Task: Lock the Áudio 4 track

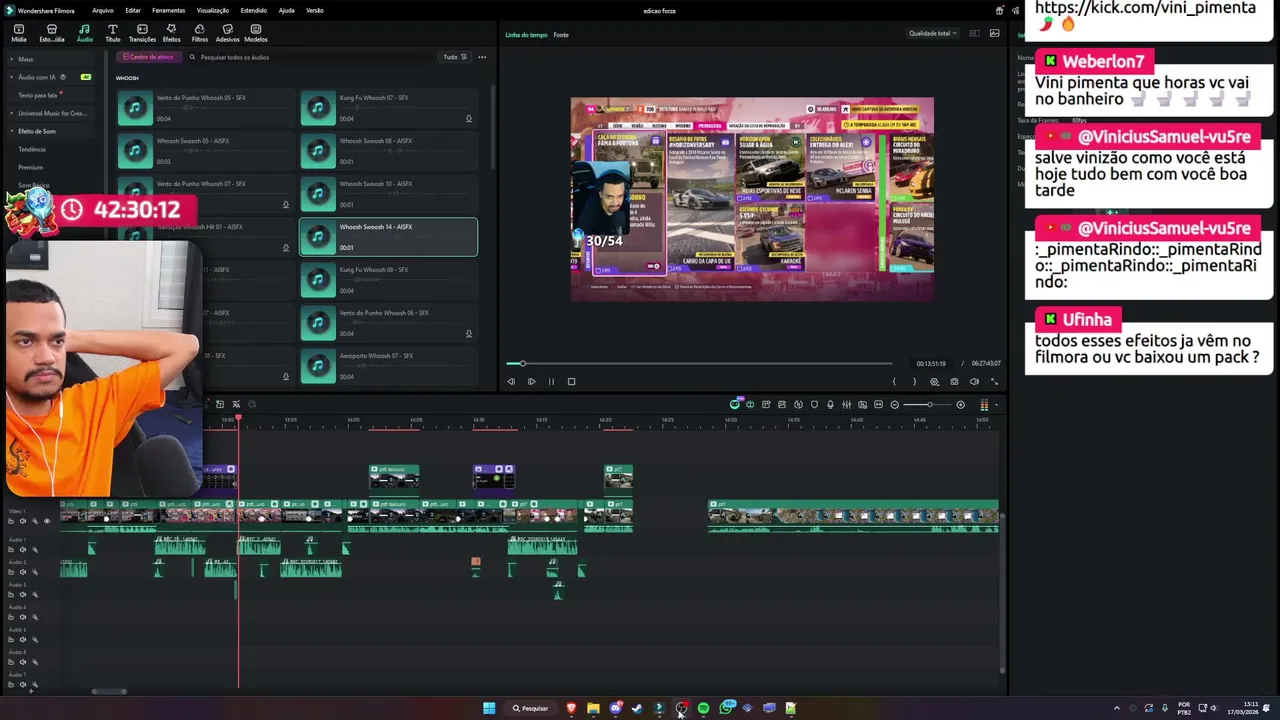Action: click(x=11, y=617)
